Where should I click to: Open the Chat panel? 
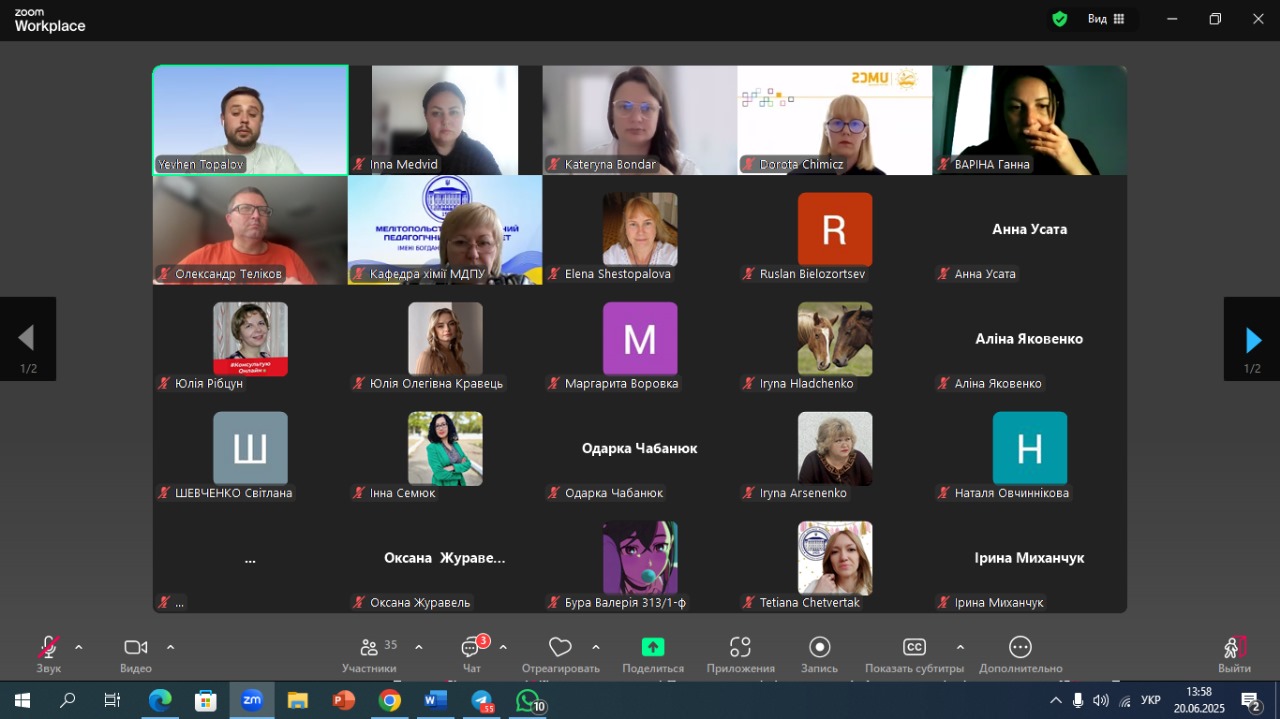pos(471,654)
